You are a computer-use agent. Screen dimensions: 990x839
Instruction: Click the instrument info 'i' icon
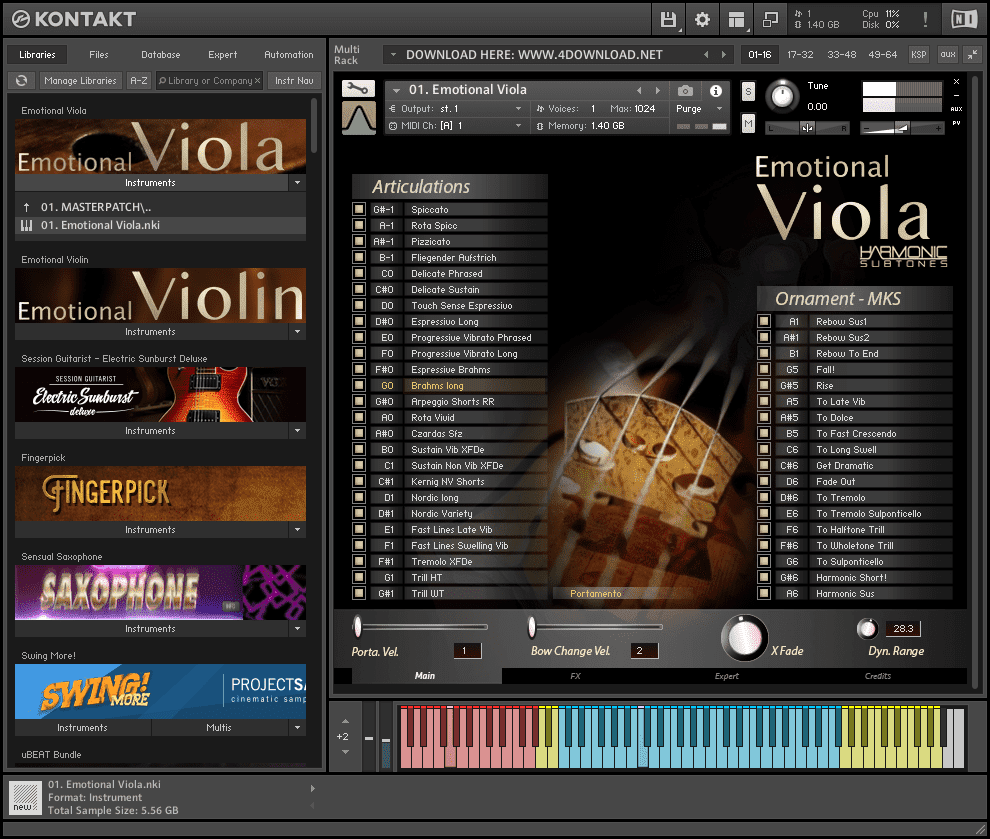click(715, 91)
